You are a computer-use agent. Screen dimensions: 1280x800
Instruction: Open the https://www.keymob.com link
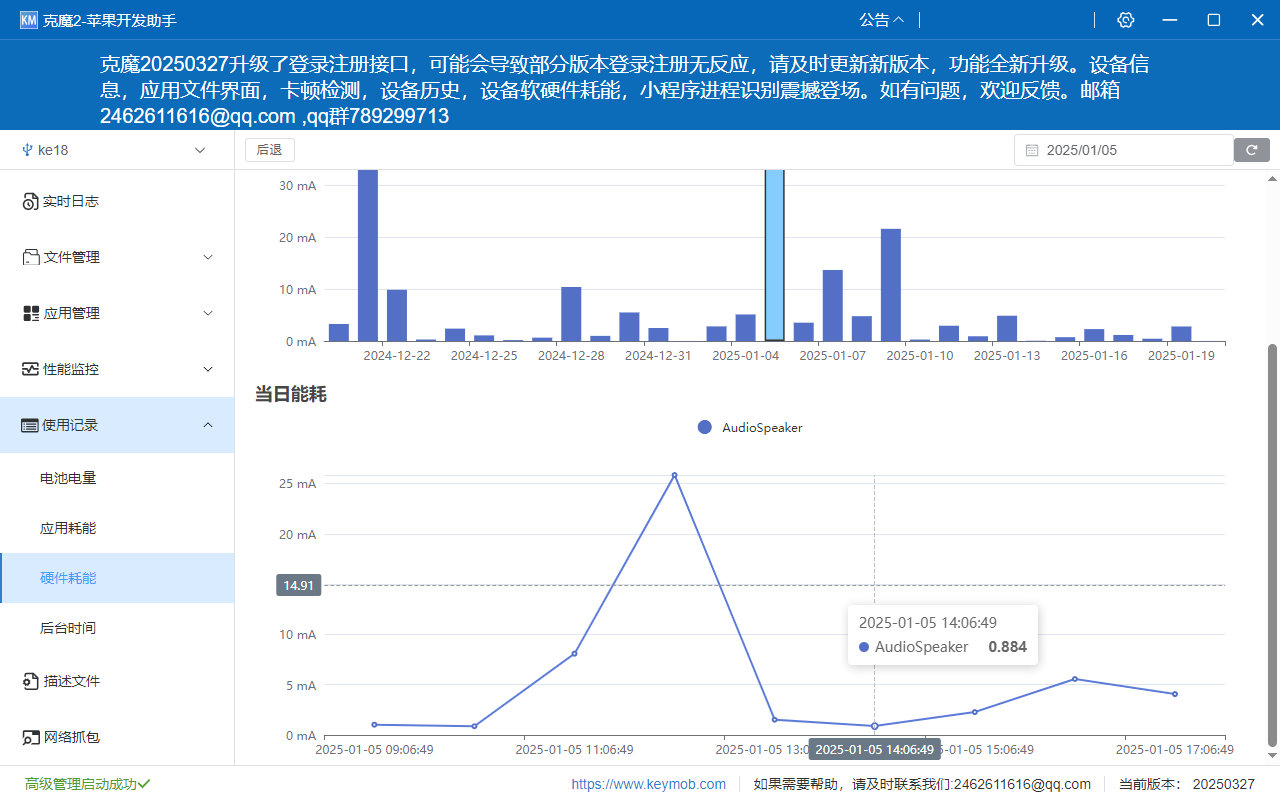pyautogui.click(x=649, y=785)
